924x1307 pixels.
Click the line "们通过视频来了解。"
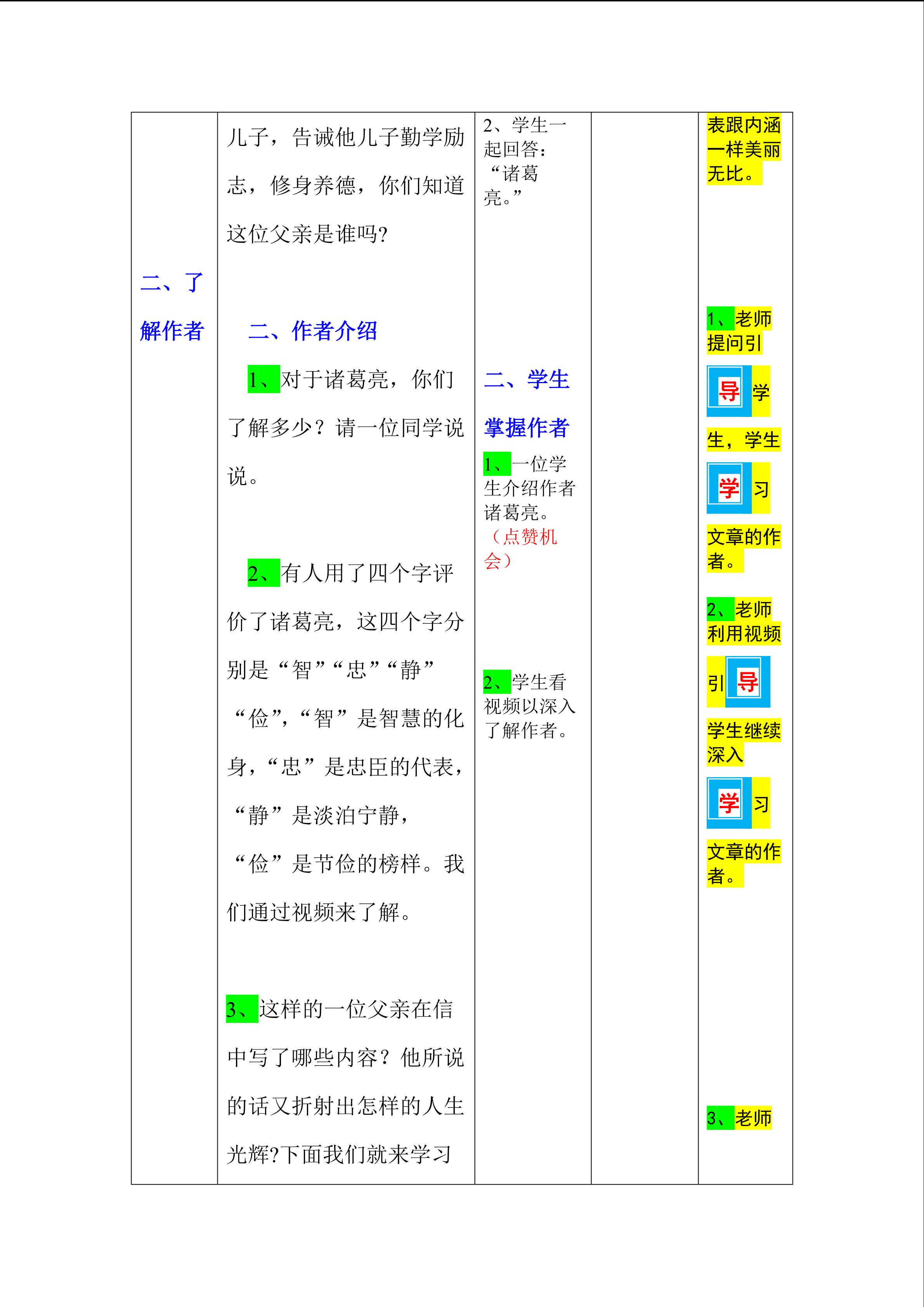coord(319,912)
